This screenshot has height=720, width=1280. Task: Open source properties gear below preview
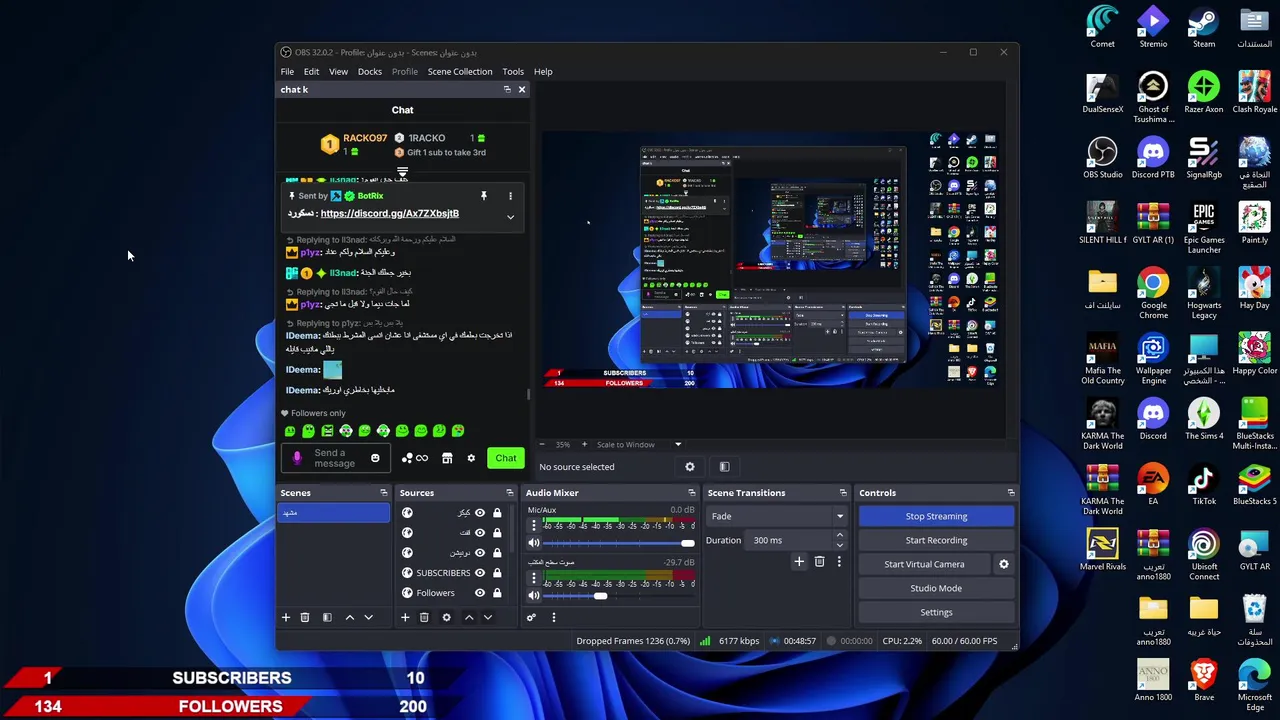(689, 467)
